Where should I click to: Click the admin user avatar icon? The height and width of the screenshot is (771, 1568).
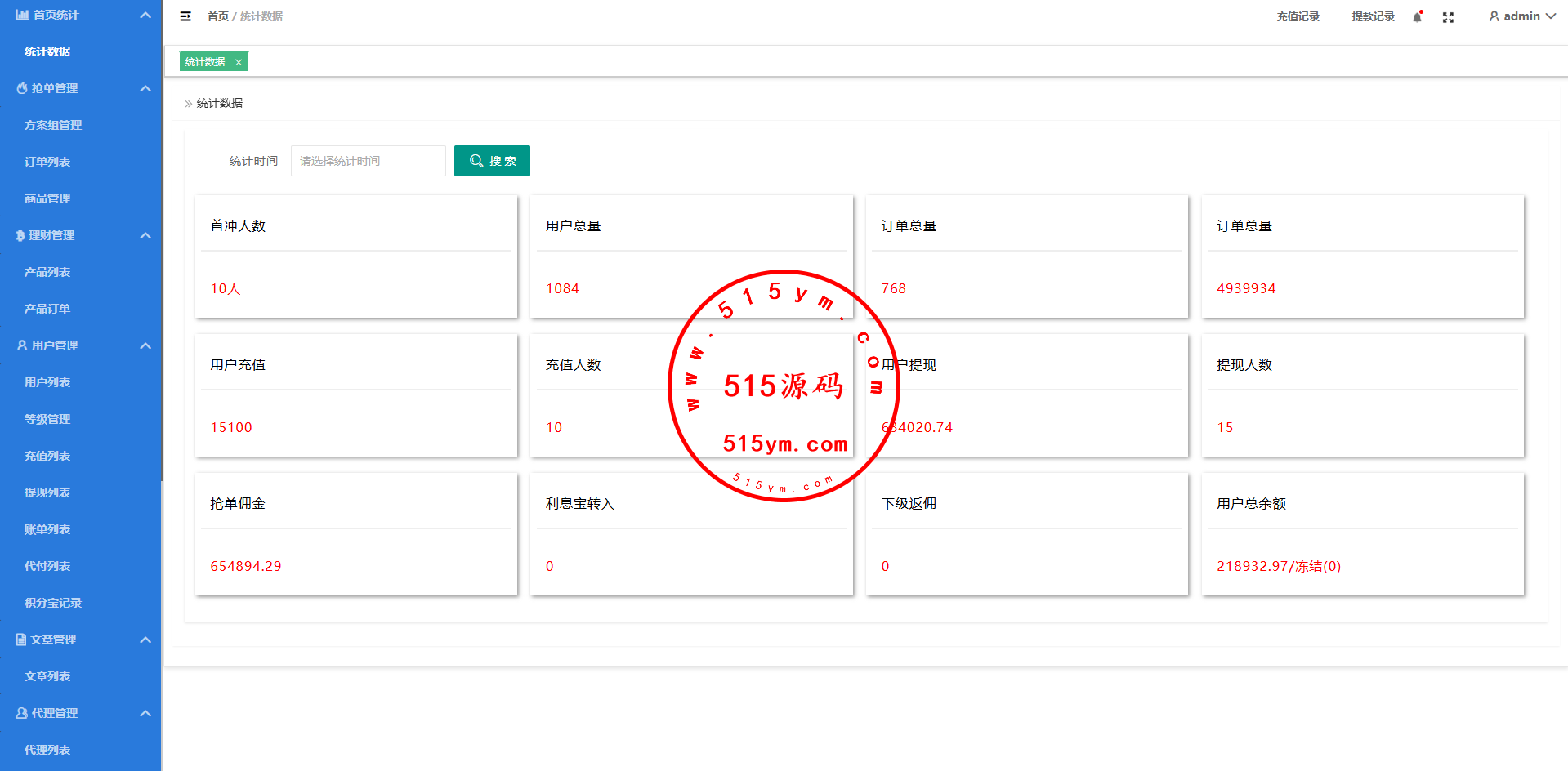[x=1494, y=16]
